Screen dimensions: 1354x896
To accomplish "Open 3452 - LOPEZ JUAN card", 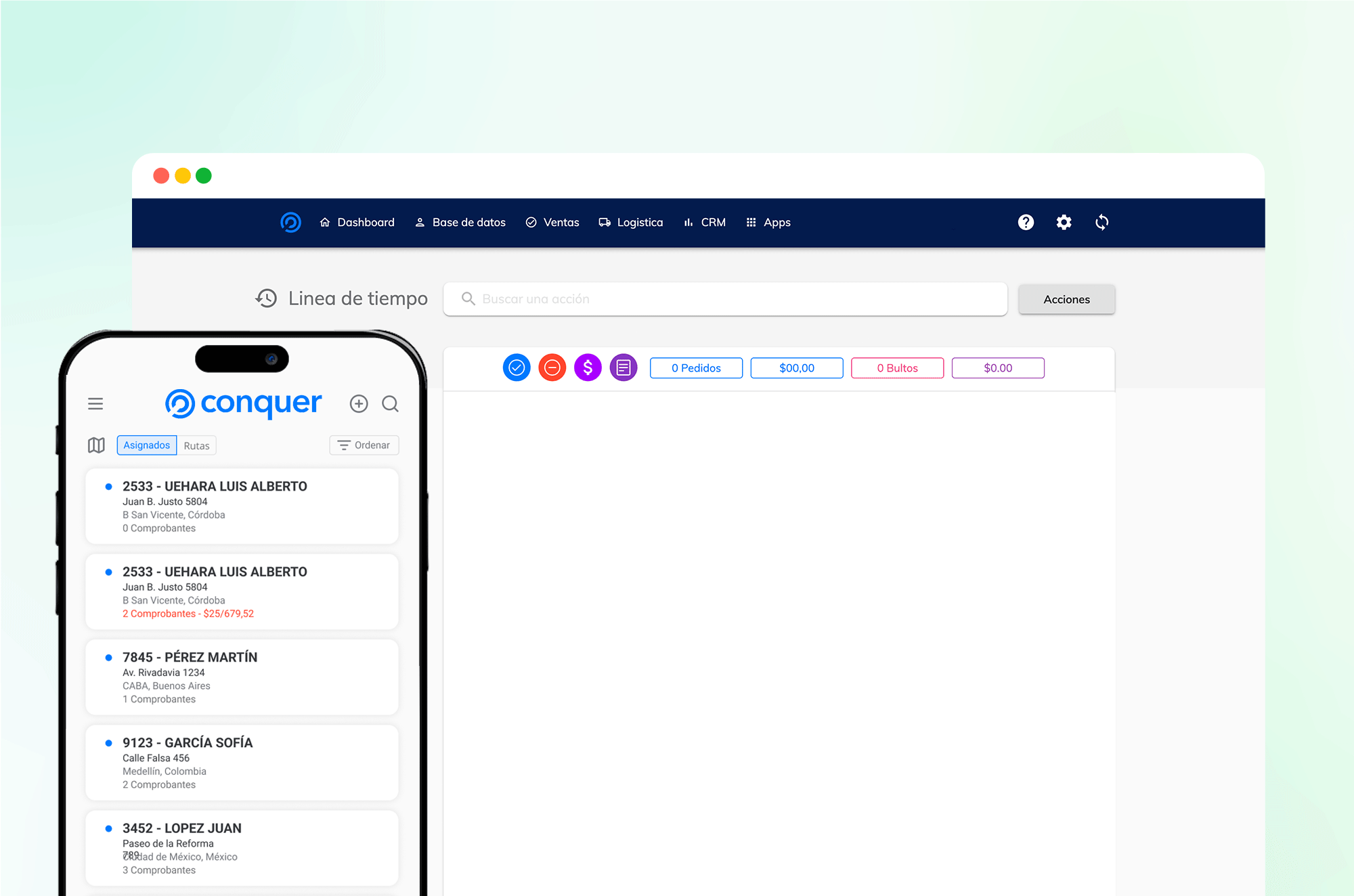I will (242, 847).
